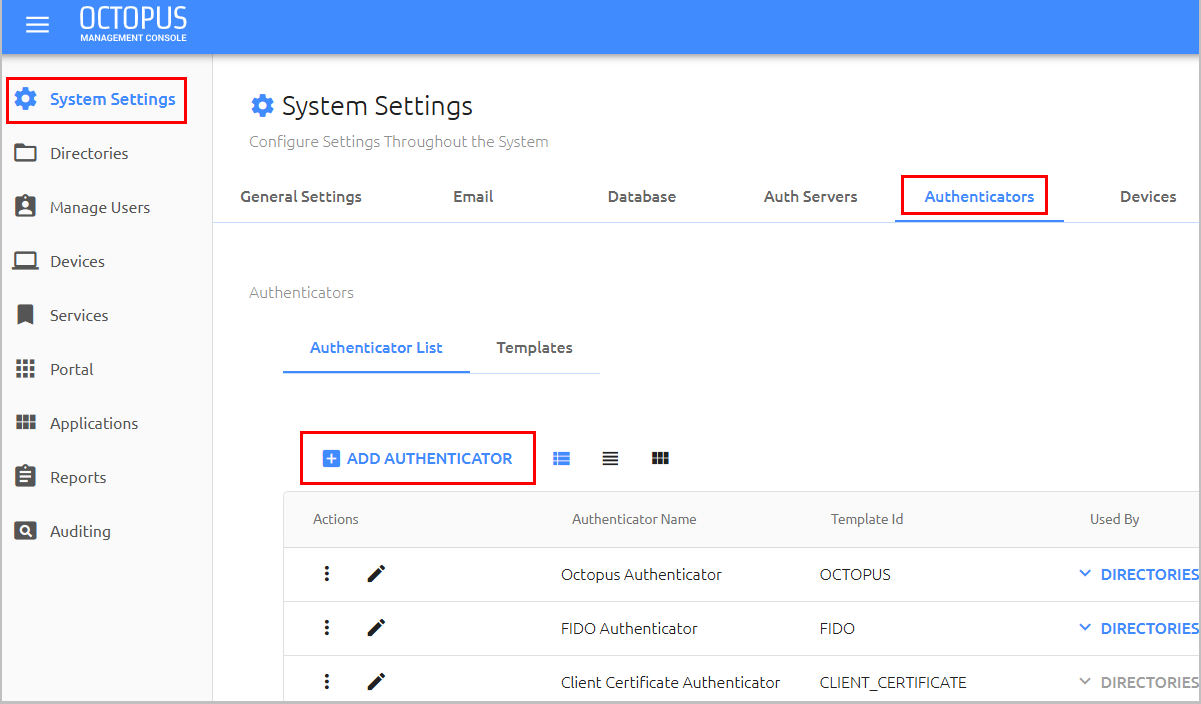Click the Actions column header
Screen dimensions: 1201x704
click(x=336, y=519)
